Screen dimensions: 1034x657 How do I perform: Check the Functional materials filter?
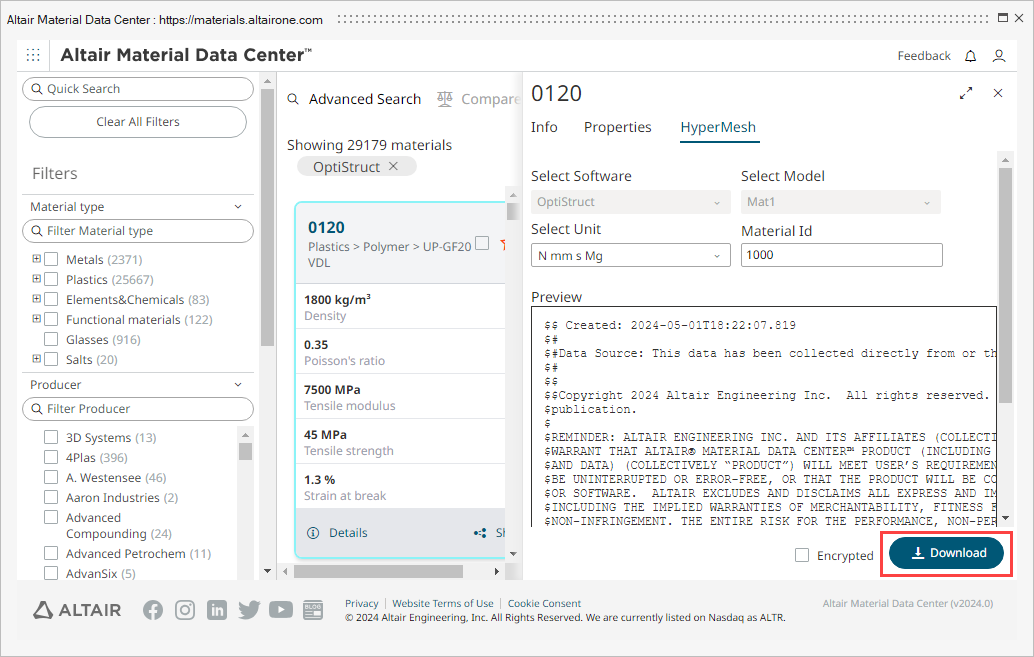51,319
